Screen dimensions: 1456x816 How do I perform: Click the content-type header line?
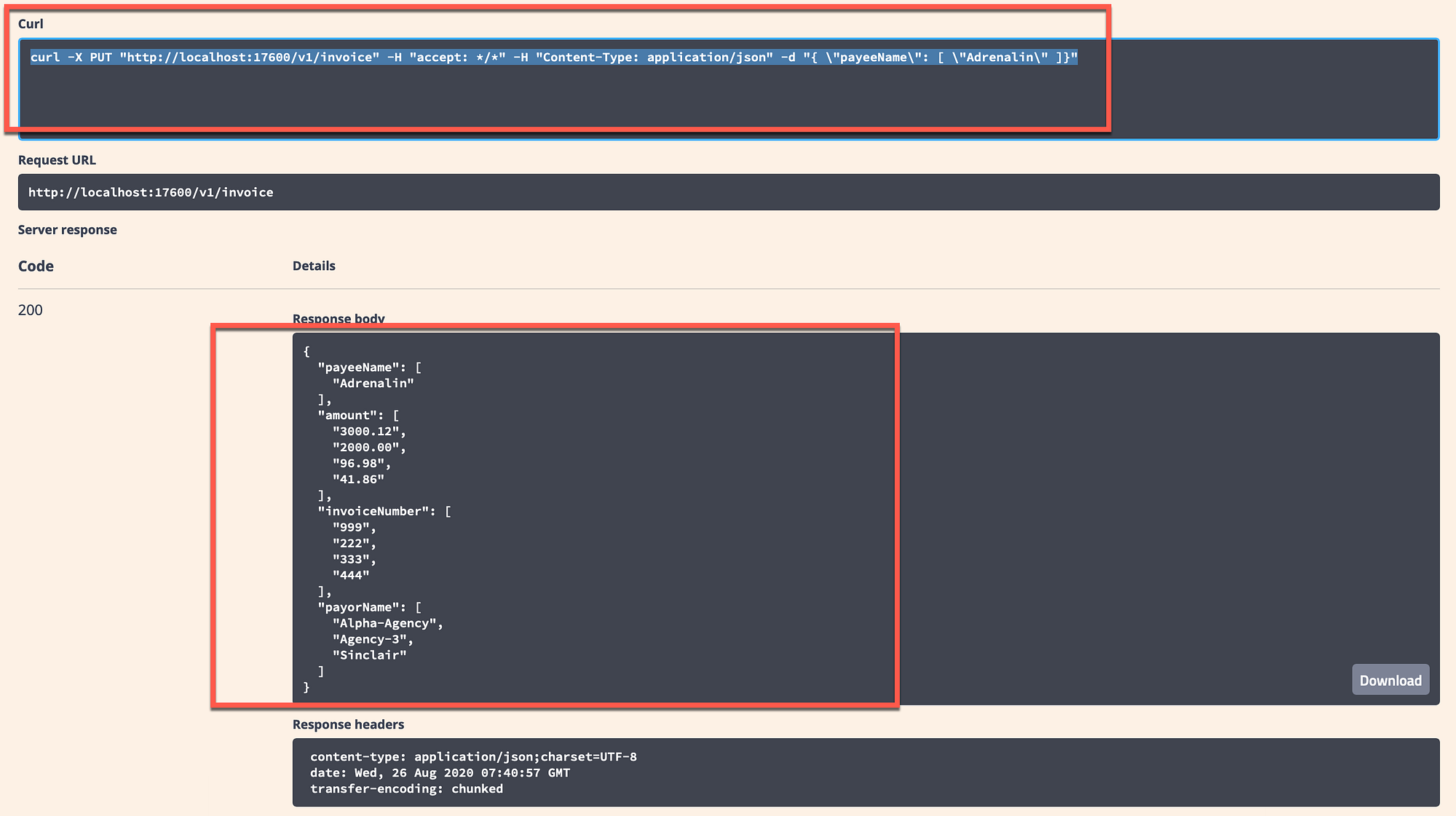coord(473,756)
